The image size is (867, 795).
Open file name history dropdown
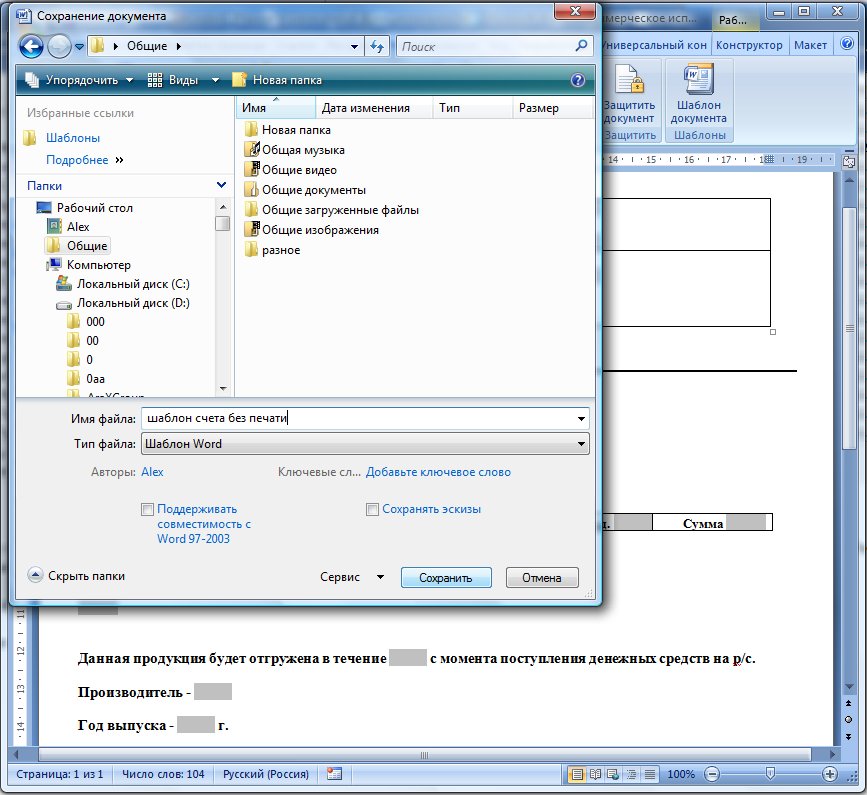pos(581,419)
